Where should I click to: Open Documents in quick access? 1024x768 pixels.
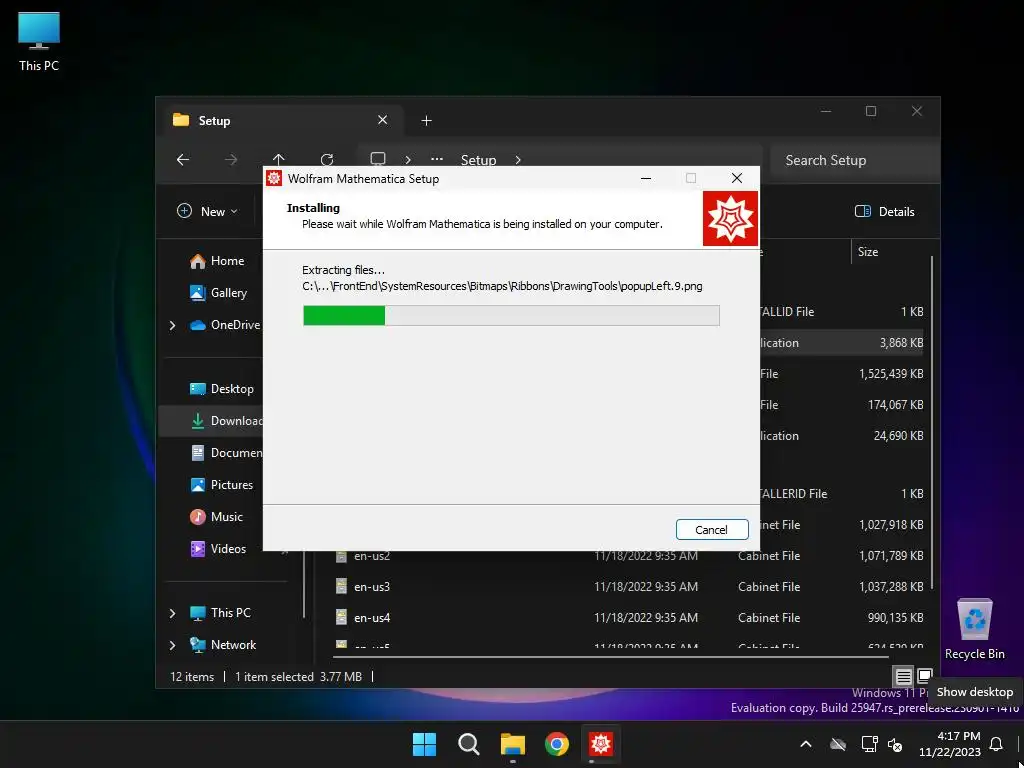225,453
